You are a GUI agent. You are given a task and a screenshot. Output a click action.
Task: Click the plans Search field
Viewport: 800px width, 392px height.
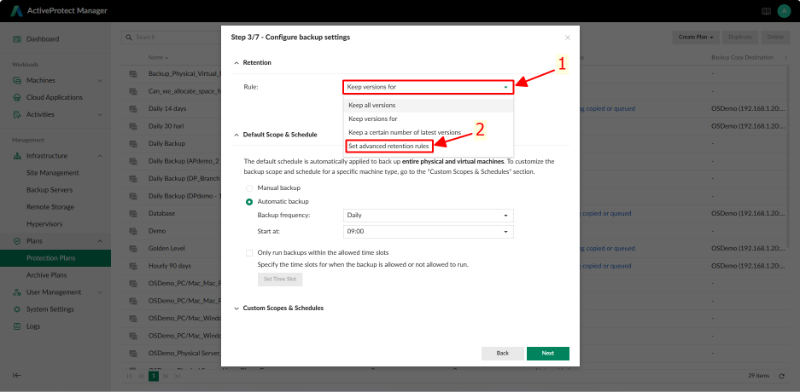(x=171, y=37)
